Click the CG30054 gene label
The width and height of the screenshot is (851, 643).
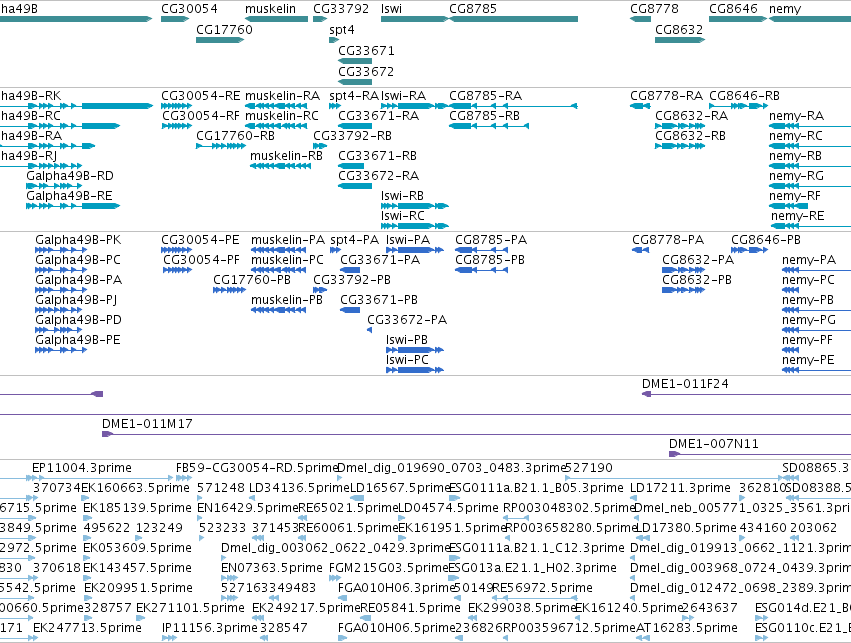189,9
